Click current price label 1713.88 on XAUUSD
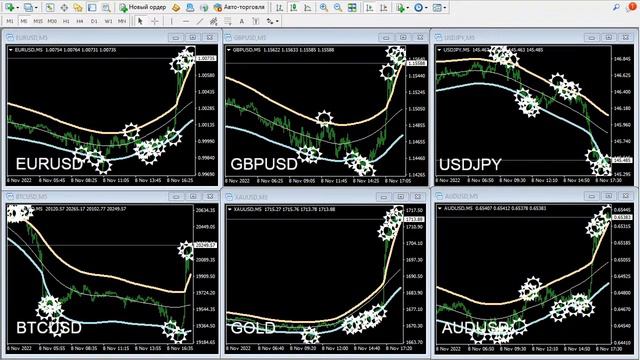 (414, 220)
